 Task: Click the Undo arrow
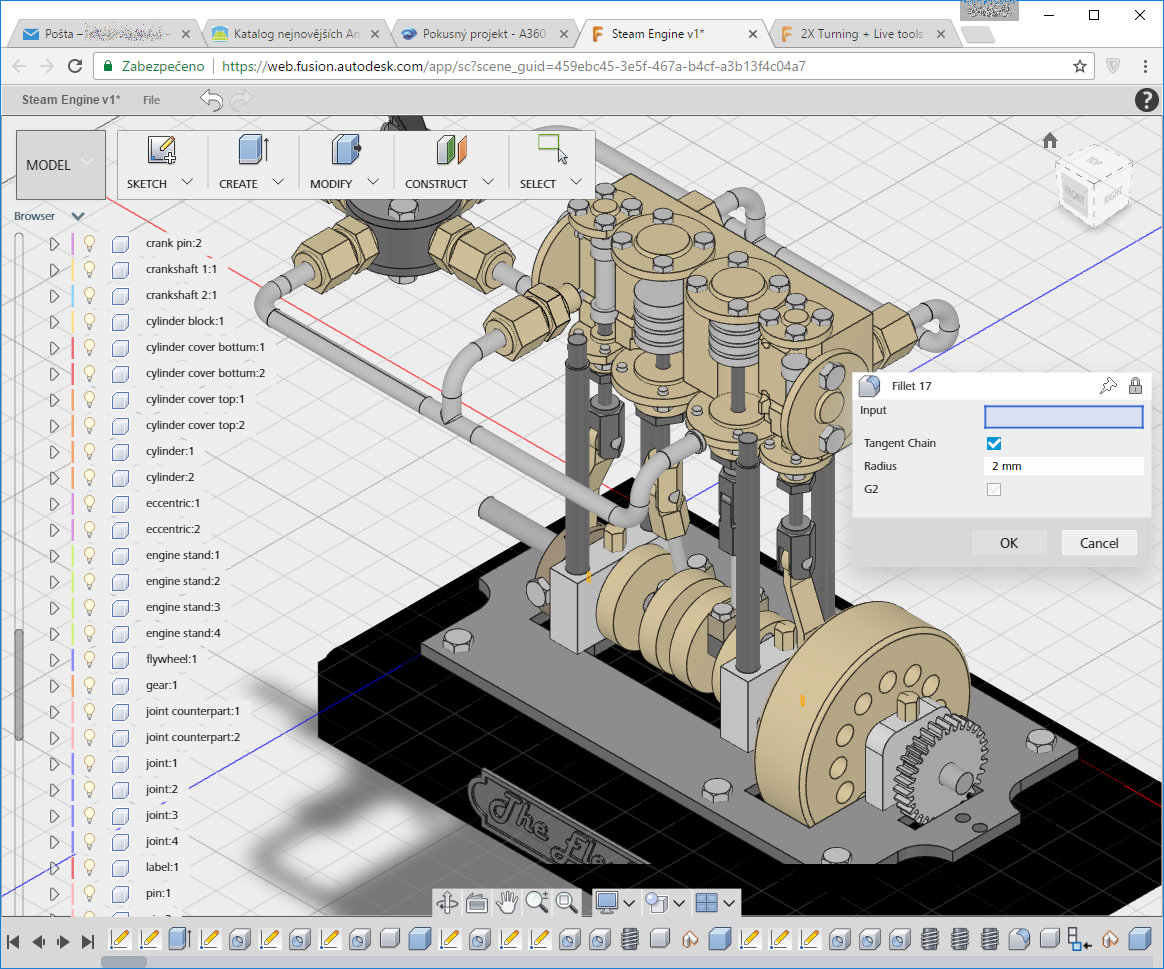pyautogui.click(x=212, y=99)
